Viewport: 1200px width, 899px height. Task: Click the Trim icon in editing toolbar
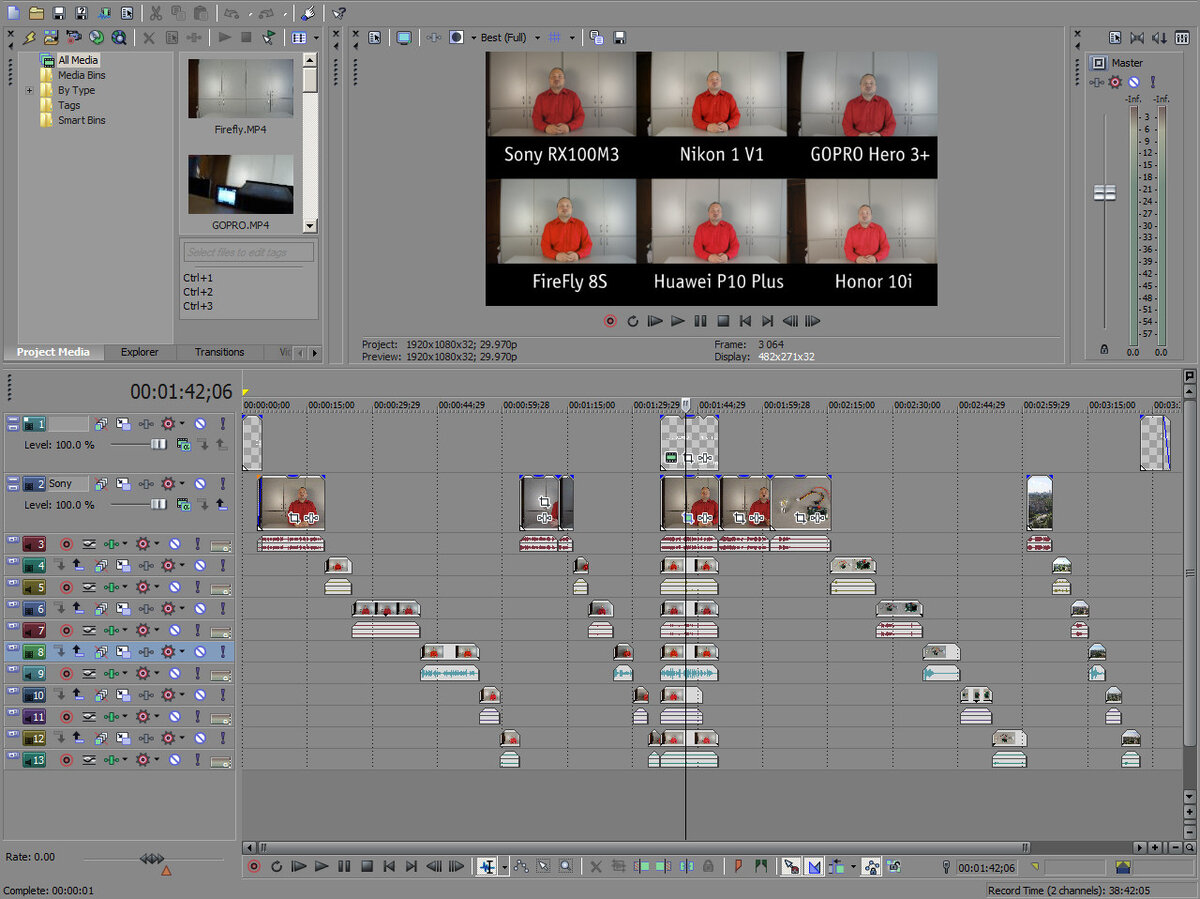(619, 867)
